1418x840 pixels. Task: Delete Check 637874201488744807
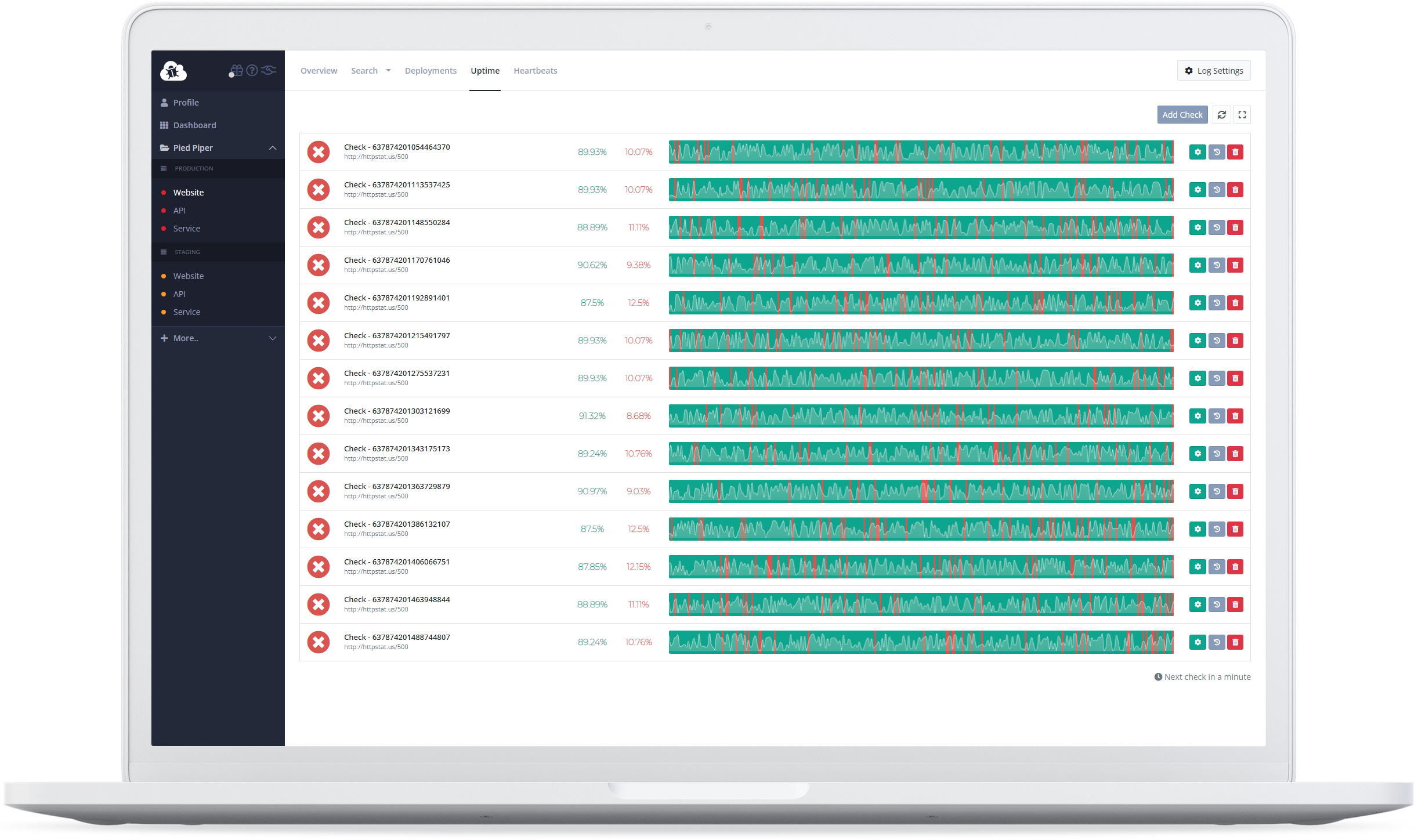coord(1236,642)
